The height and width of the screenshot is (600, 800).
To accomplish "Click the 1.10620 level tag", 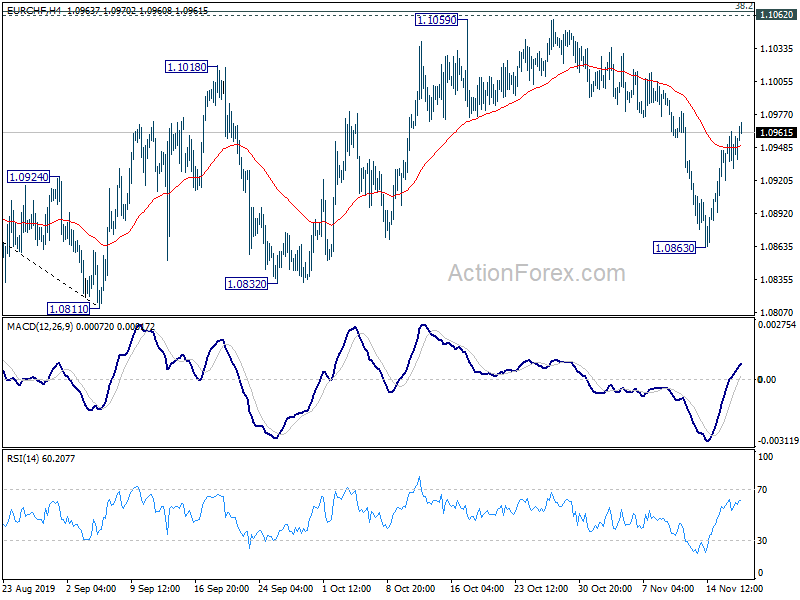I will [x=777, y=14].
